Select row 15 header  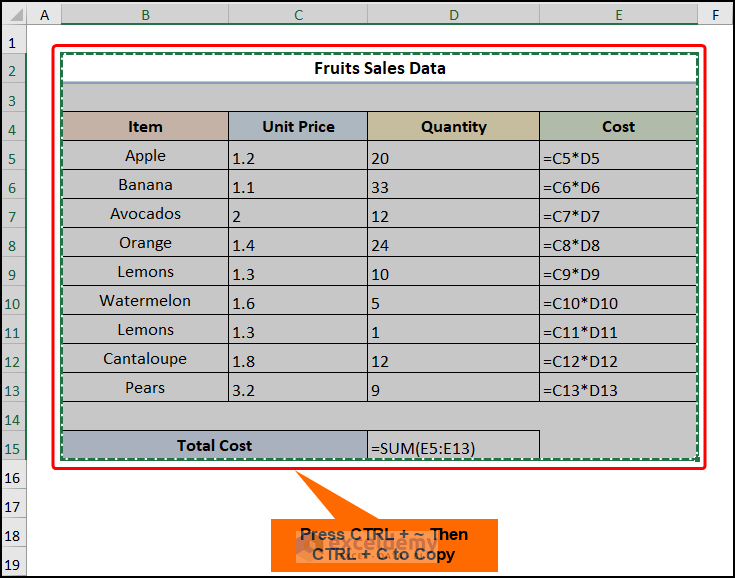click(x=13, y=447)
